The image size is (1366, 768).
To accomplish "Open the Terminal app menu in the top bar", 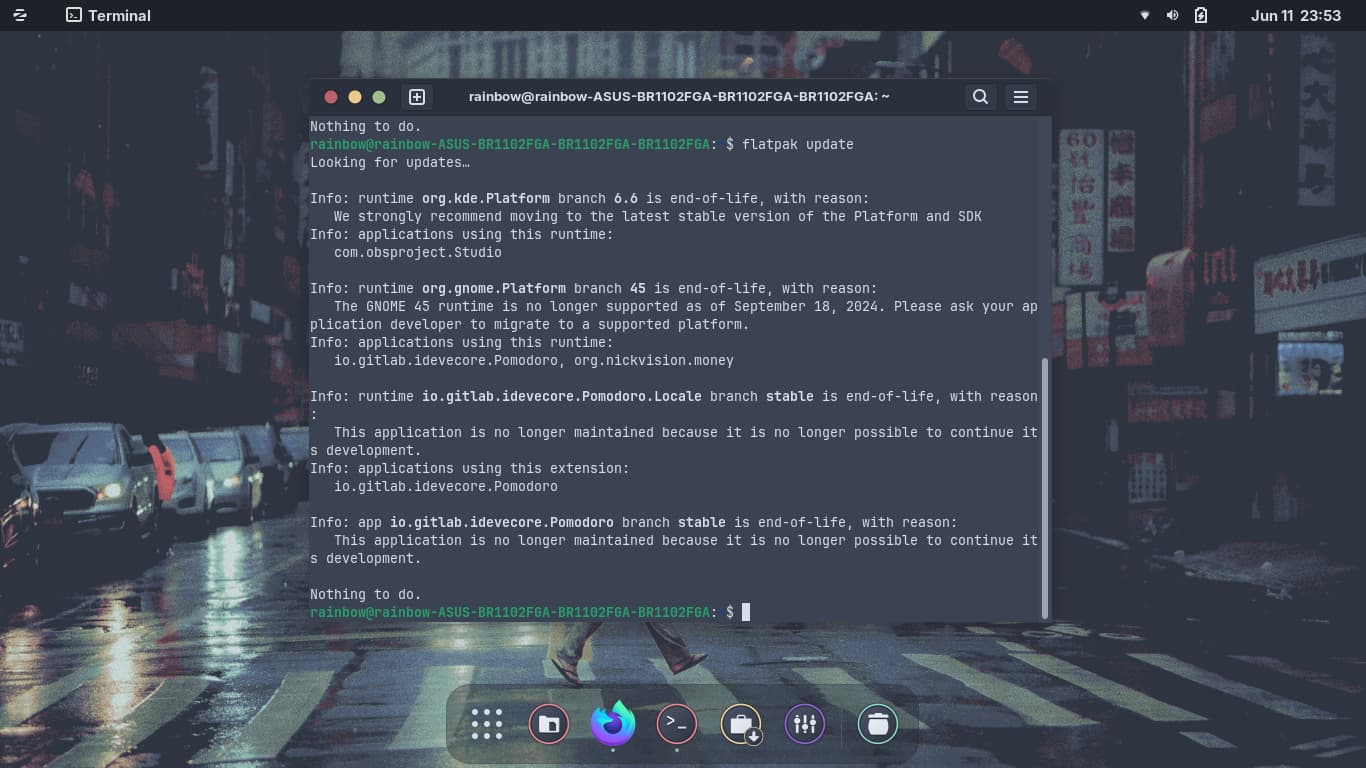I will (108, 15).
